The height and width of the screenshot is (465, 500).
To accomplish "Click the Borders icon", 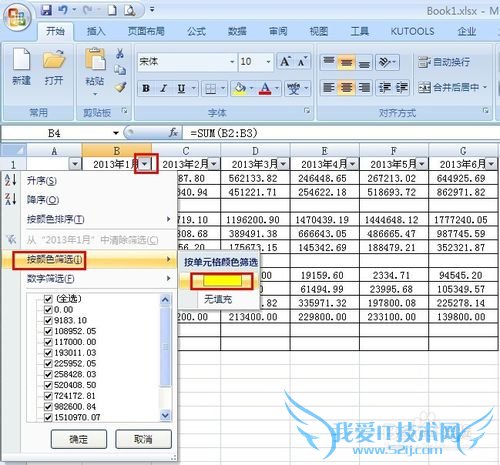I will (x=211, y=89).
